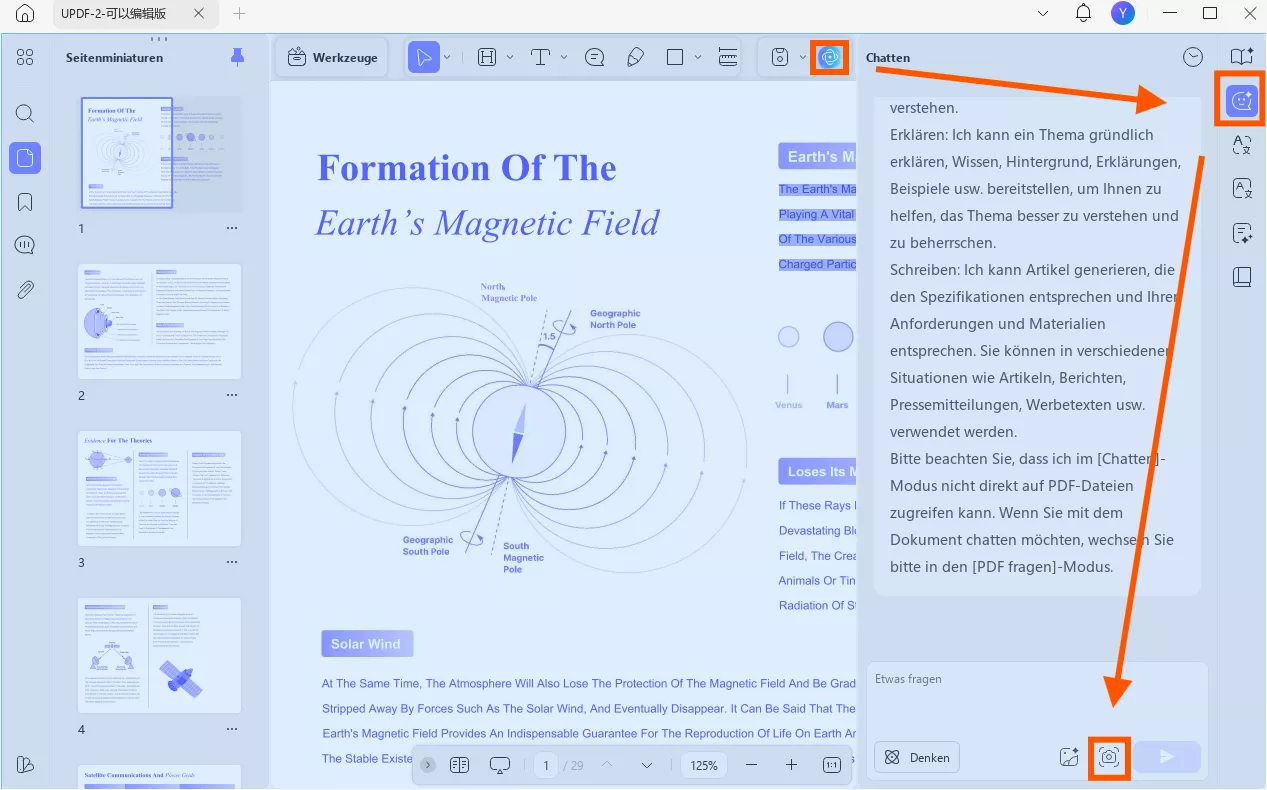This screenshot has height=790, width=1267.
Task: Open the four-dots grid icon in left sidebar
Action: point(25,57)
